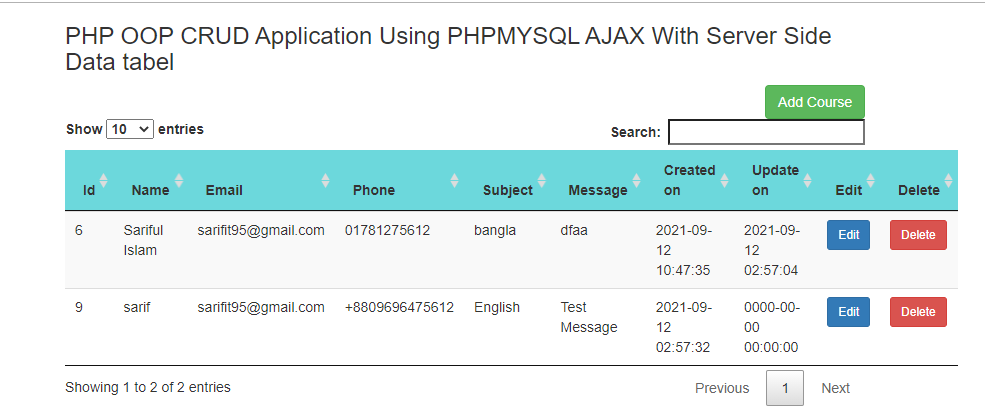
Task: Delete the sarif record row
Action: coord(918,312)
